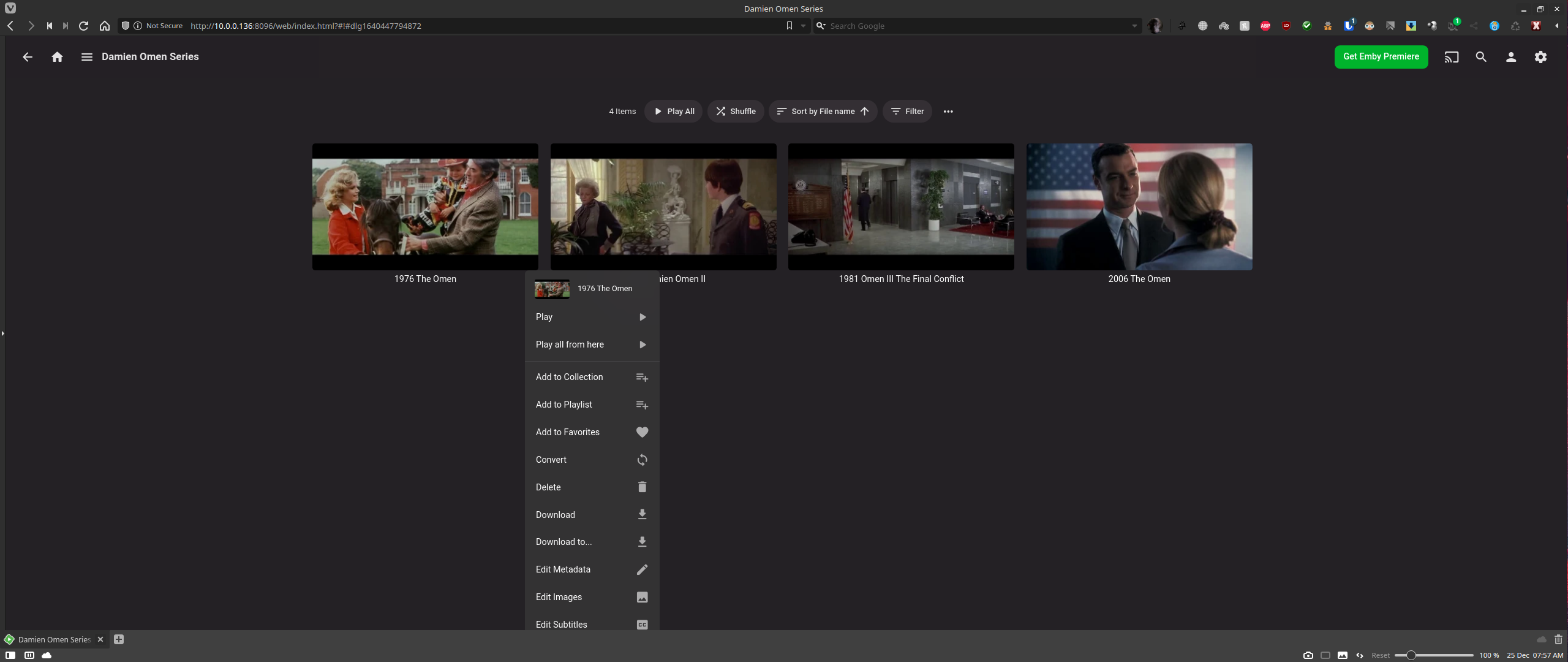Adjust the page zoom slider

point(1411,655)
